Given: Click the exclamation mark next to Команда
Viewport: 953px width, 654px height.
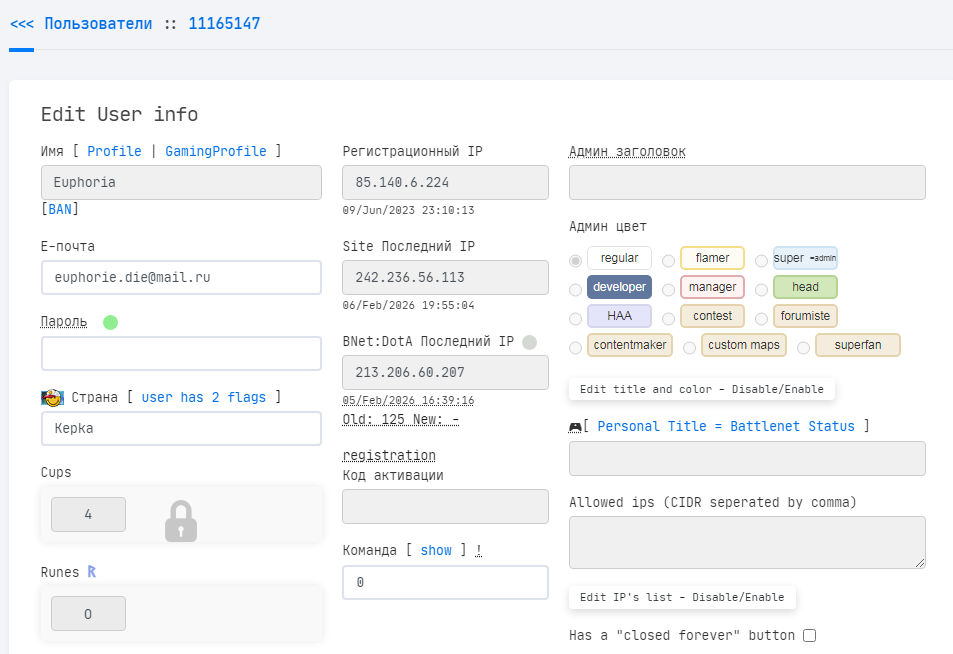Looking at the screenshot, I should [478, 550].
